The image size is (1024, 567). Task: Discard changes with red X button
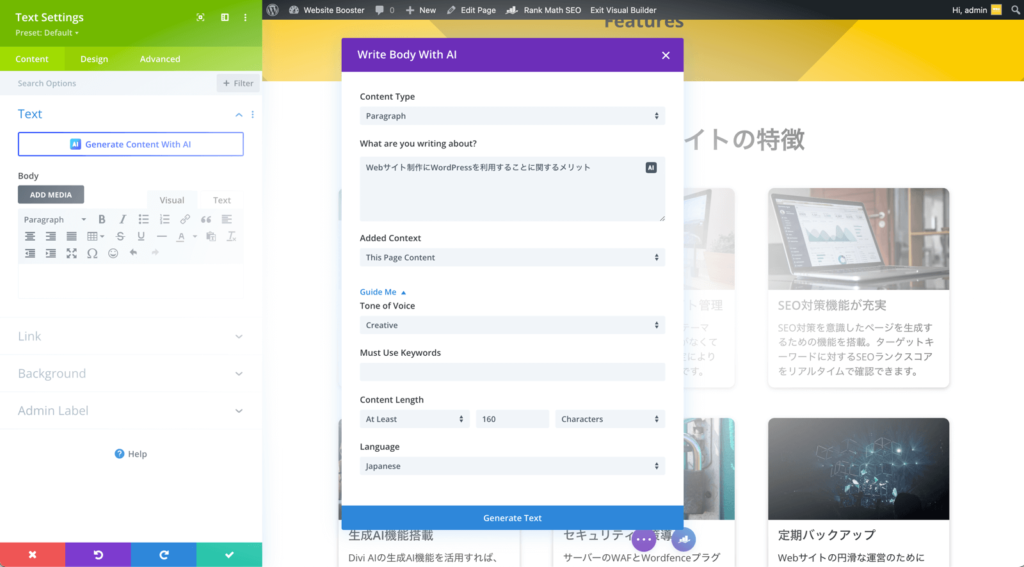coord(33,555)
